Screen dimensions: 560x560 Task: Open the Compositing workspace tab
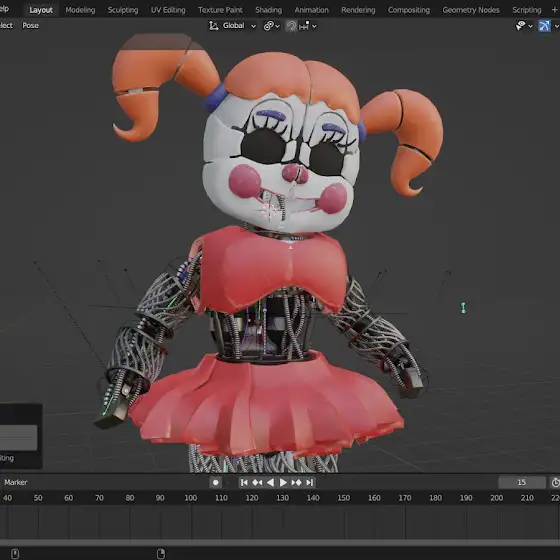(x=409, y=10)
